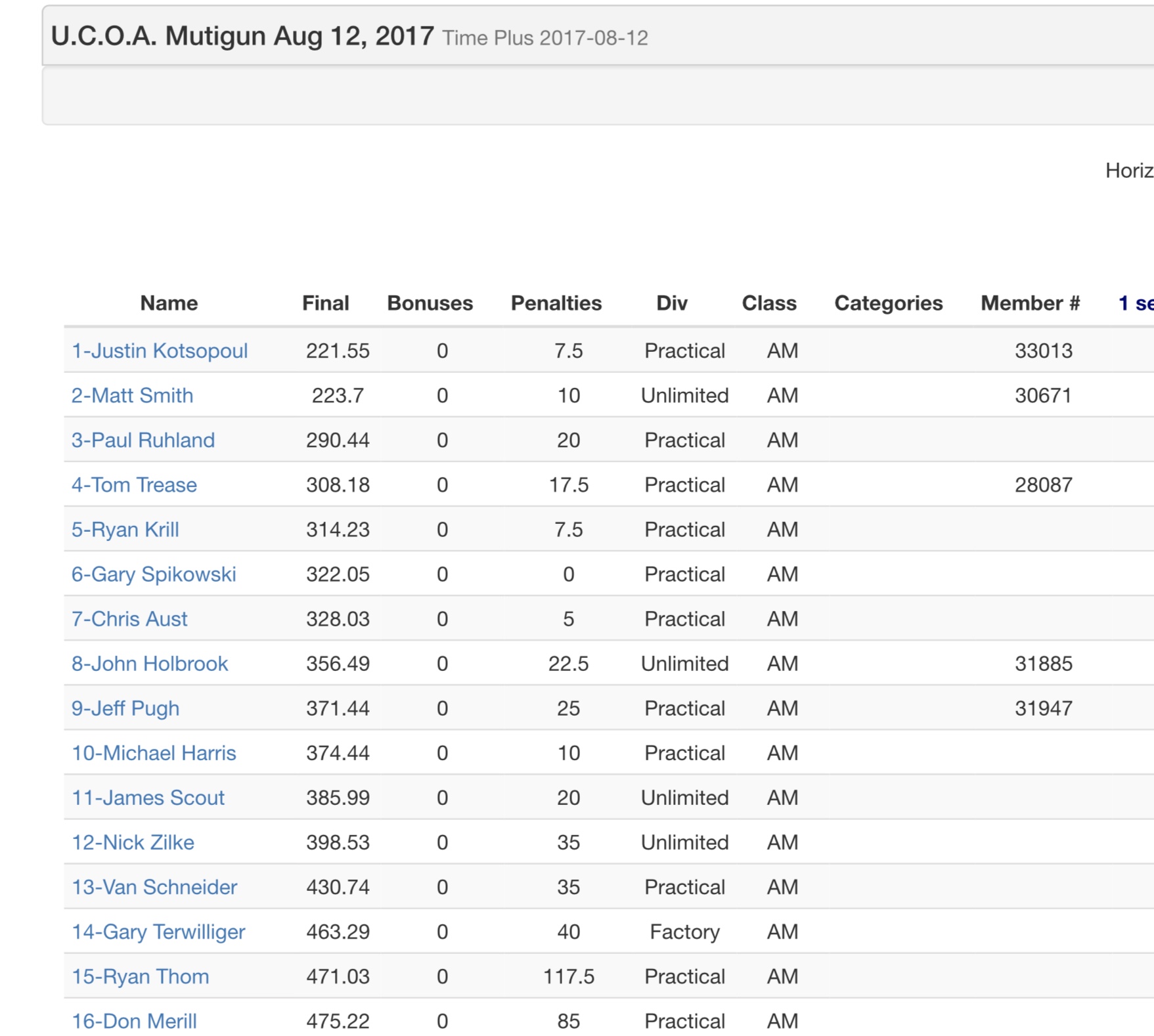Open competitor link 11-James Scout
Viewport: 1154px width, 1036px height.
(148, 798)
